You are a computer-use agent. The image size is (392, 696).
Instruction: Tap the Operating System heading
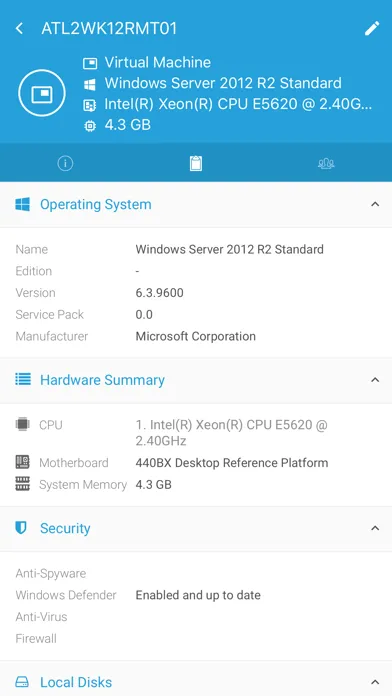(x=96, y=205)
